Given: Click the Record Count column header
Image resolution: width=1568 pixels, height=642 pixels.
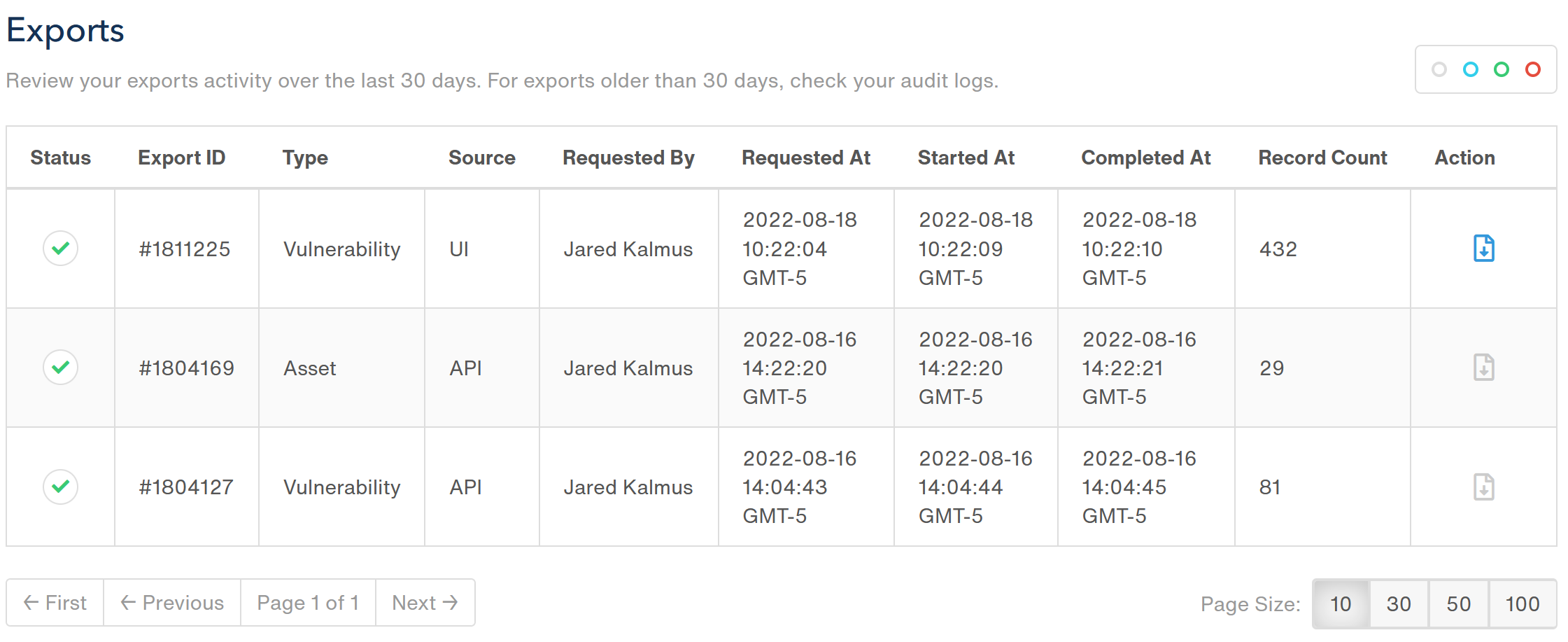Looking at the screenshot, I should click(x=1322, y=158).
